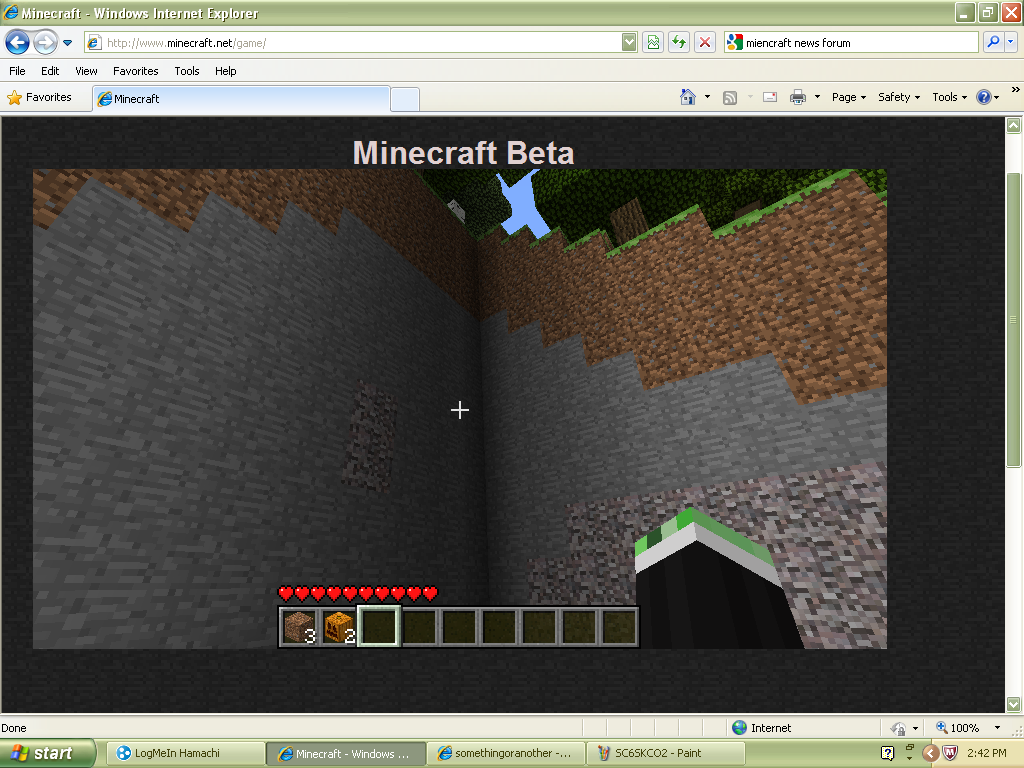Switch to somethingoranother taskbar button
Viewport: 1024px width, 768px height.
(506, 753)
